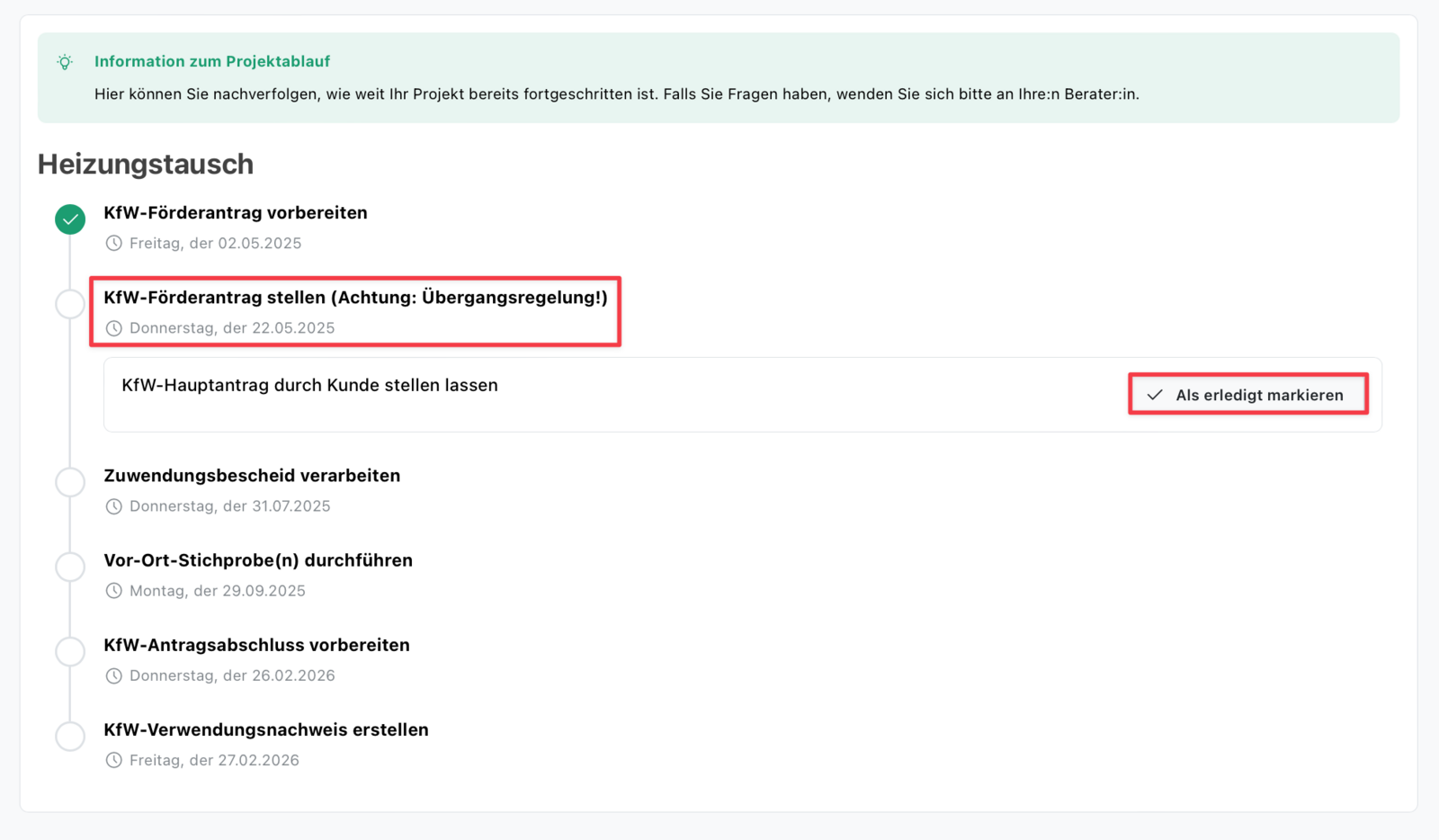Click the step circle for Vor-Ort-Stichprobe(n) durchführen
1439x840 pixels.
coord(70,566)
